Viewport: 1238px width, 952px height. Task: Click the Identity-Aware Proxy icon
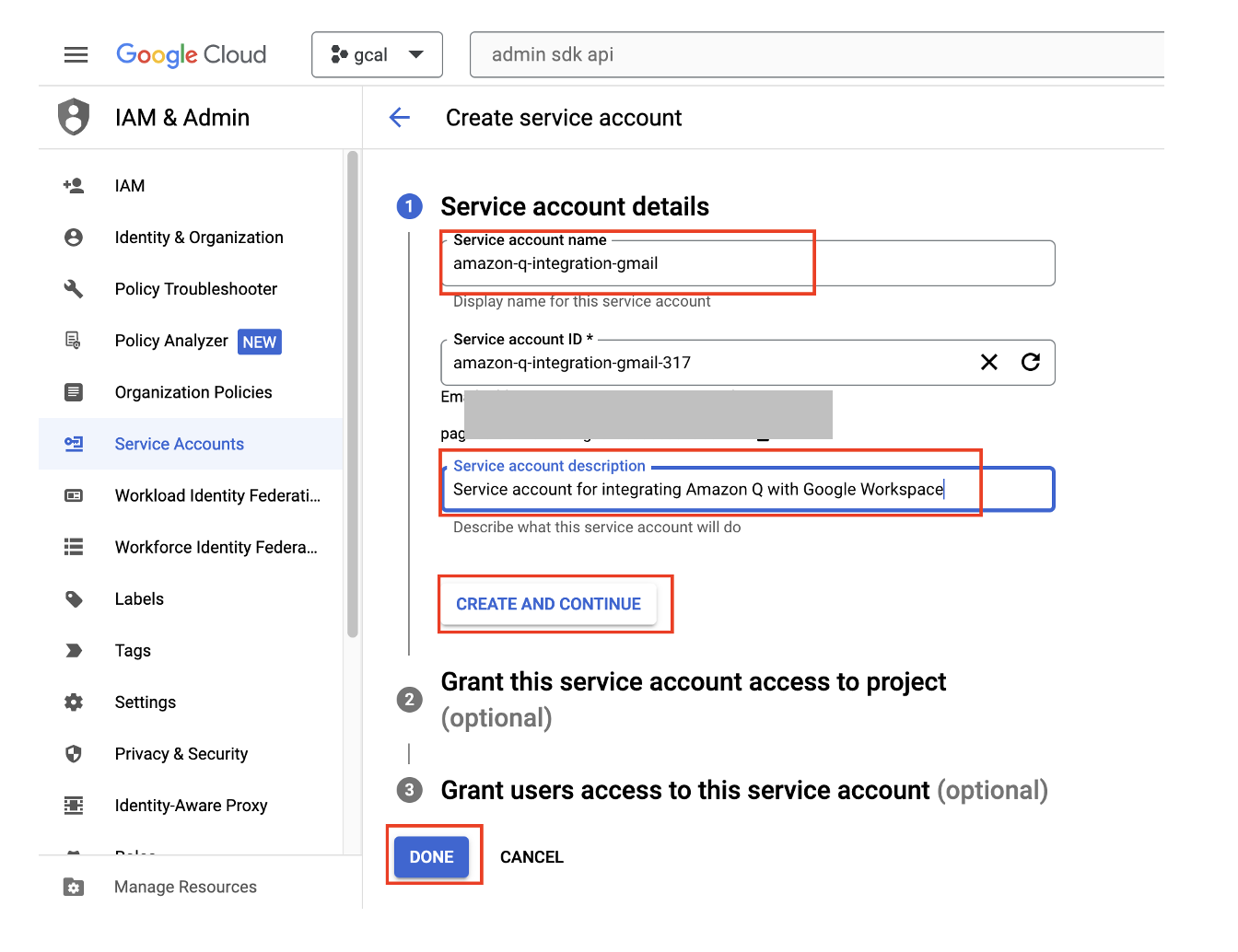click(x=74, y=806)
